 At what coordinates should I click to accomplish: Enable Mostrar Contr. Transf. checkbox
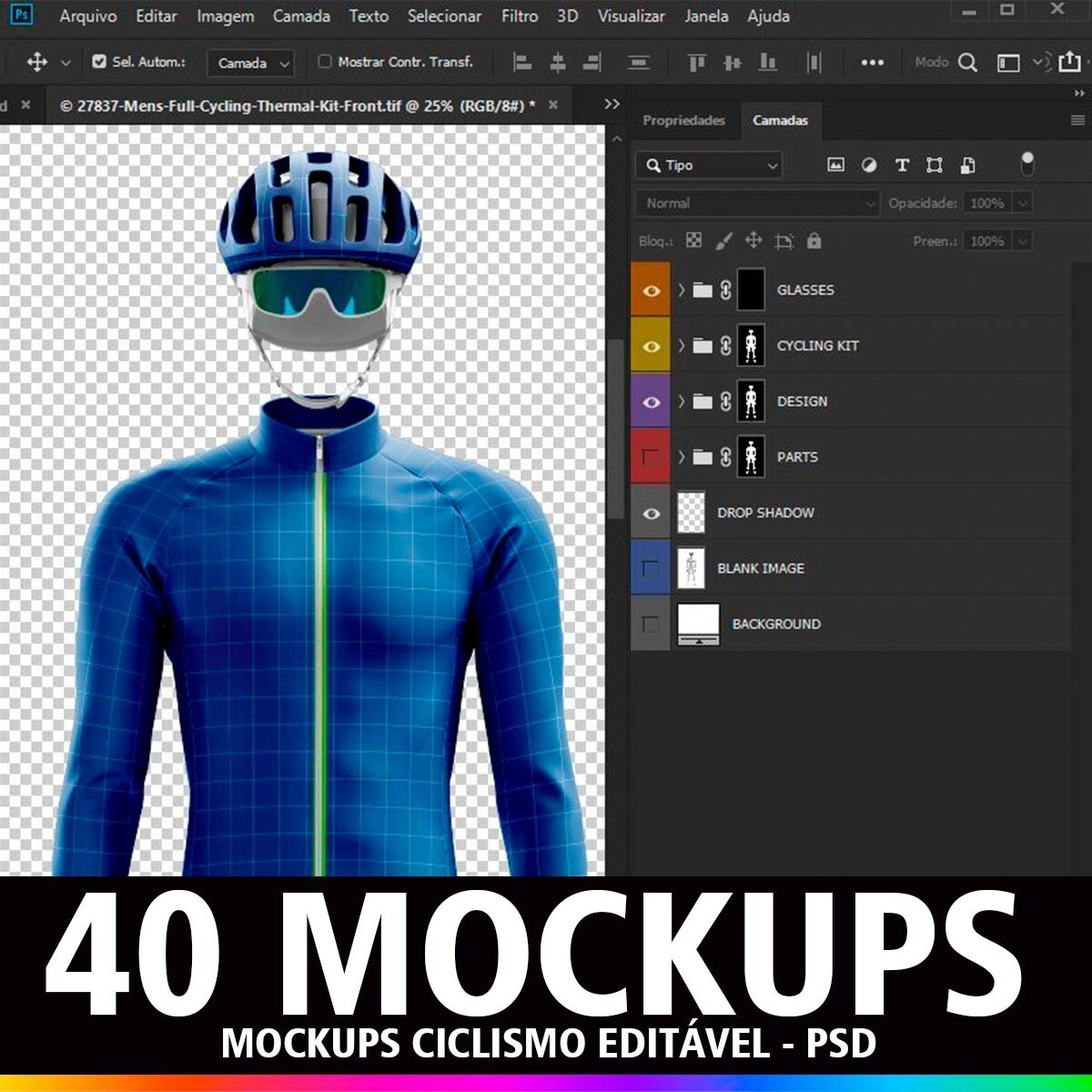[x=325, y=62]
